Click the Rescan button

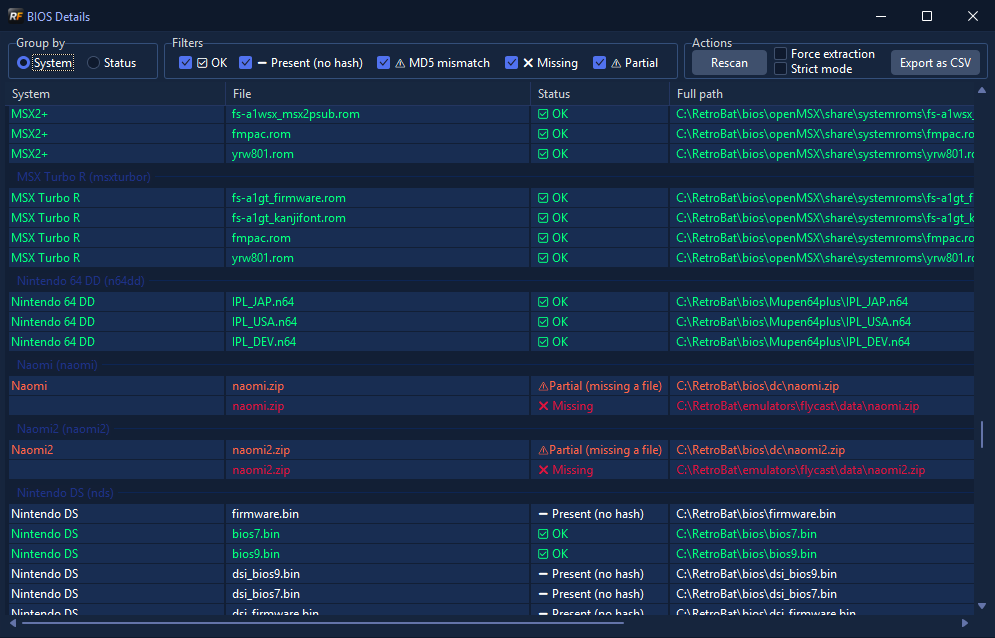click(729, 62)
